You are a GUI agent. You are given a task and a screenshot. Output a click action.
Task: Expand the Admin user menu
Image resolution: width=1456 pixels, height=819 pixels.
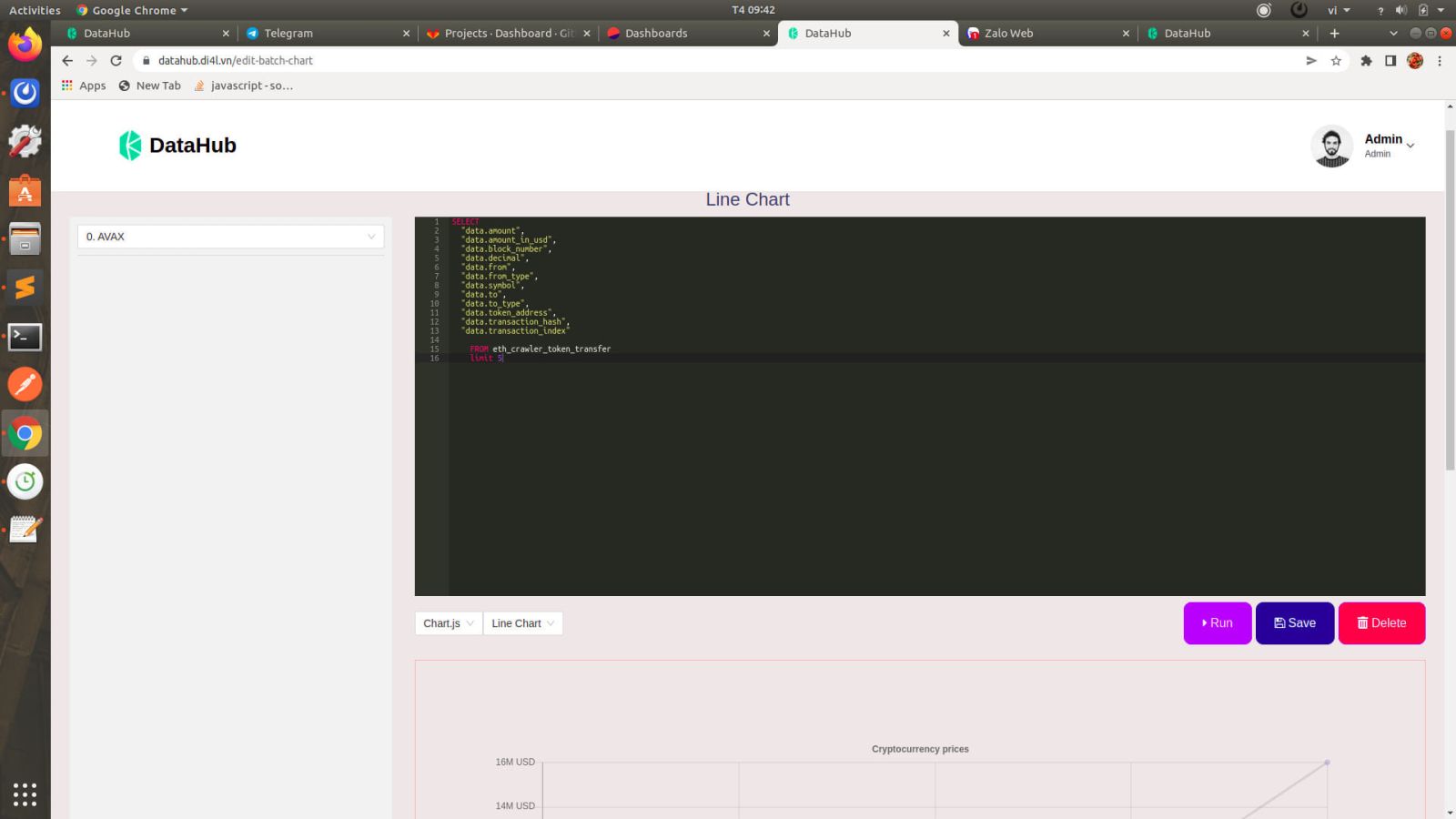click(1390, 145)
